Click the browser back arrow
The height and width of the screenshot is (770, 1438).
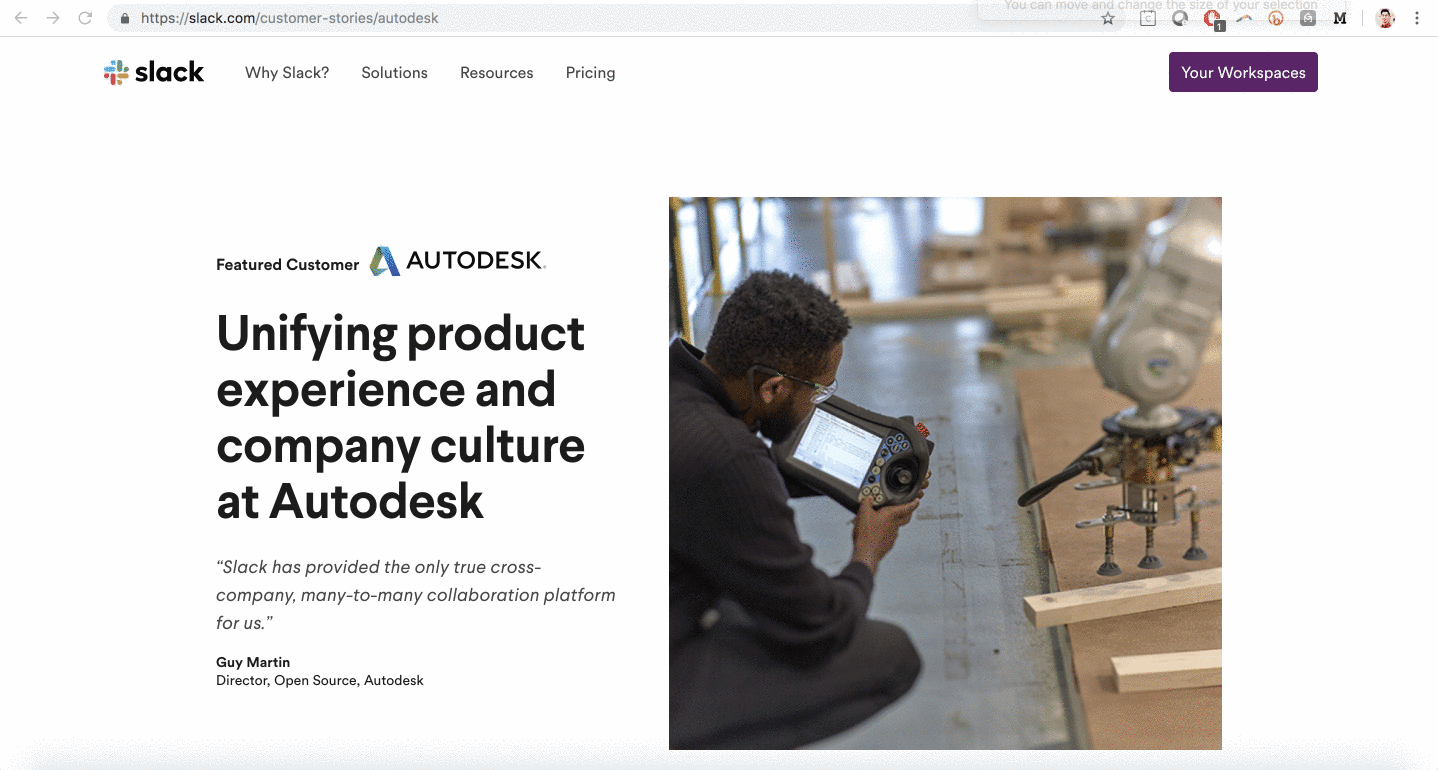tap(21, 18)
